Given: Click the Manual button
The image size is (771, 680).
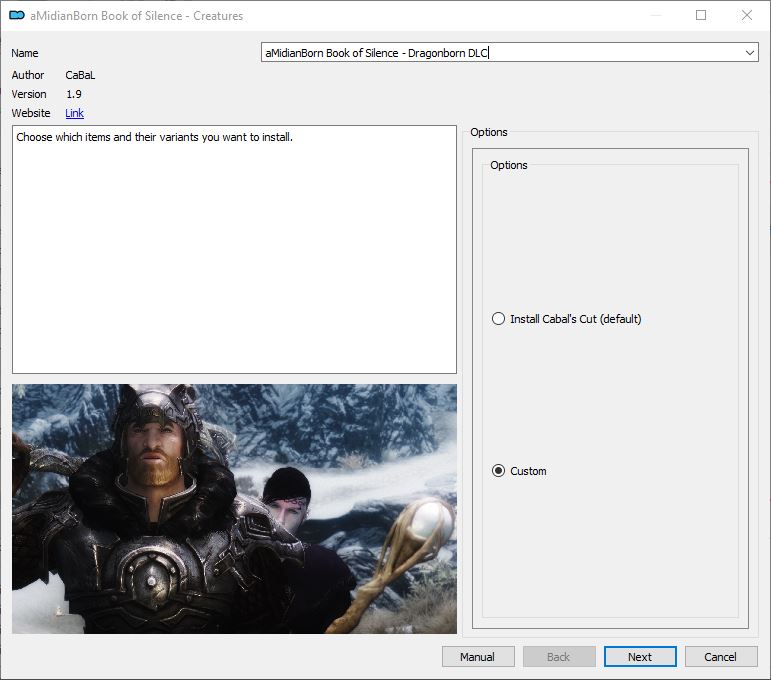Looking at the screenshot, I should tap(478, 656).
